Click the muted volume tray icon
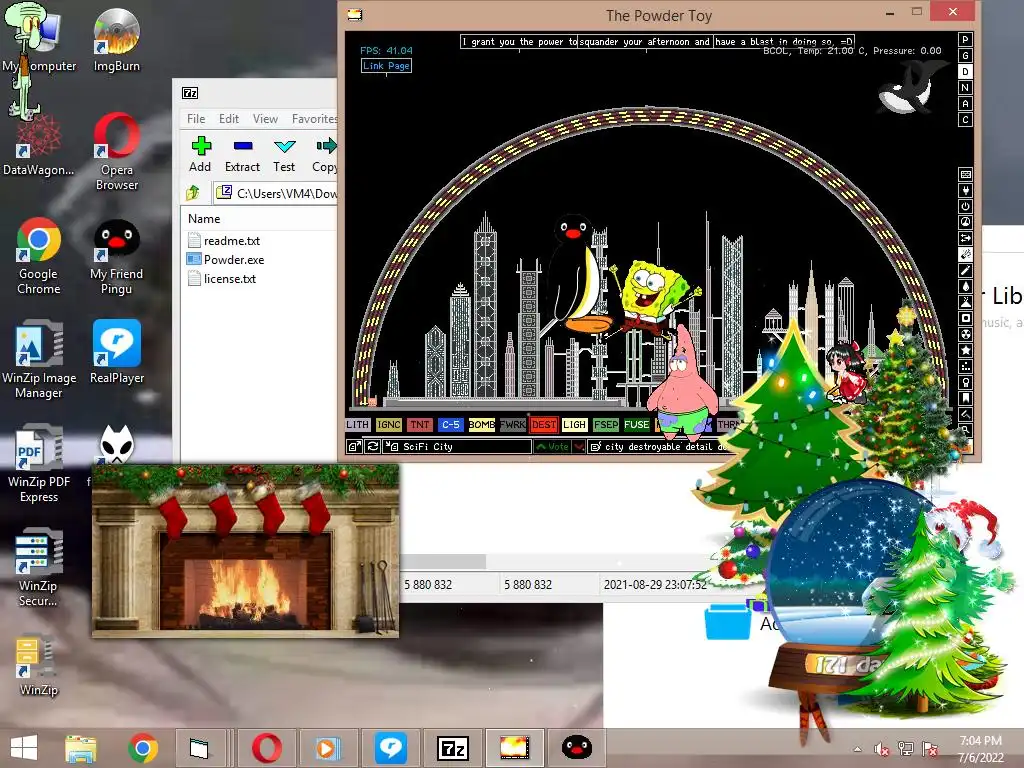 click(882, 748)
